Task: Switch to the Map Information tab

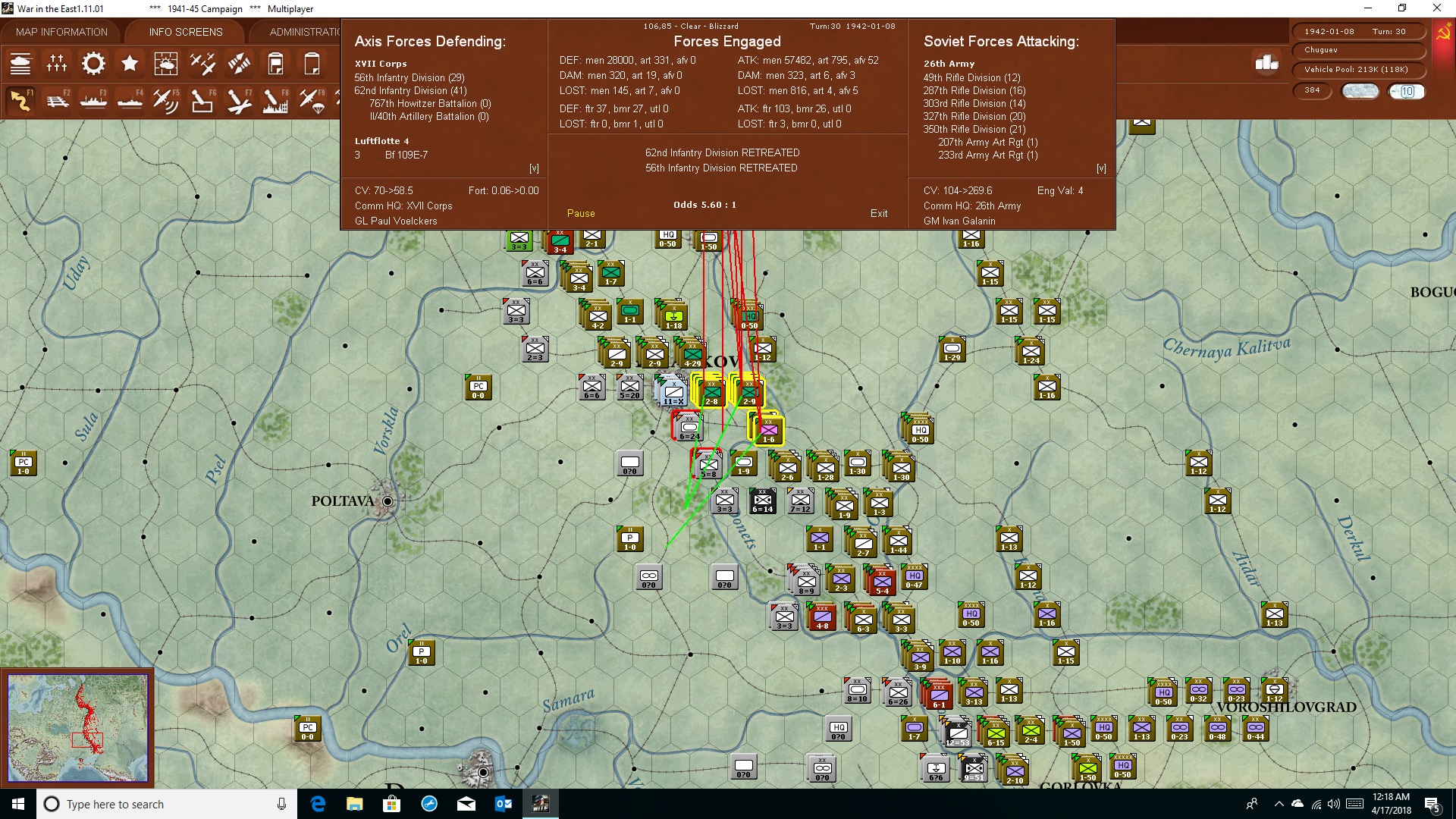Action: tap(61, 32)
